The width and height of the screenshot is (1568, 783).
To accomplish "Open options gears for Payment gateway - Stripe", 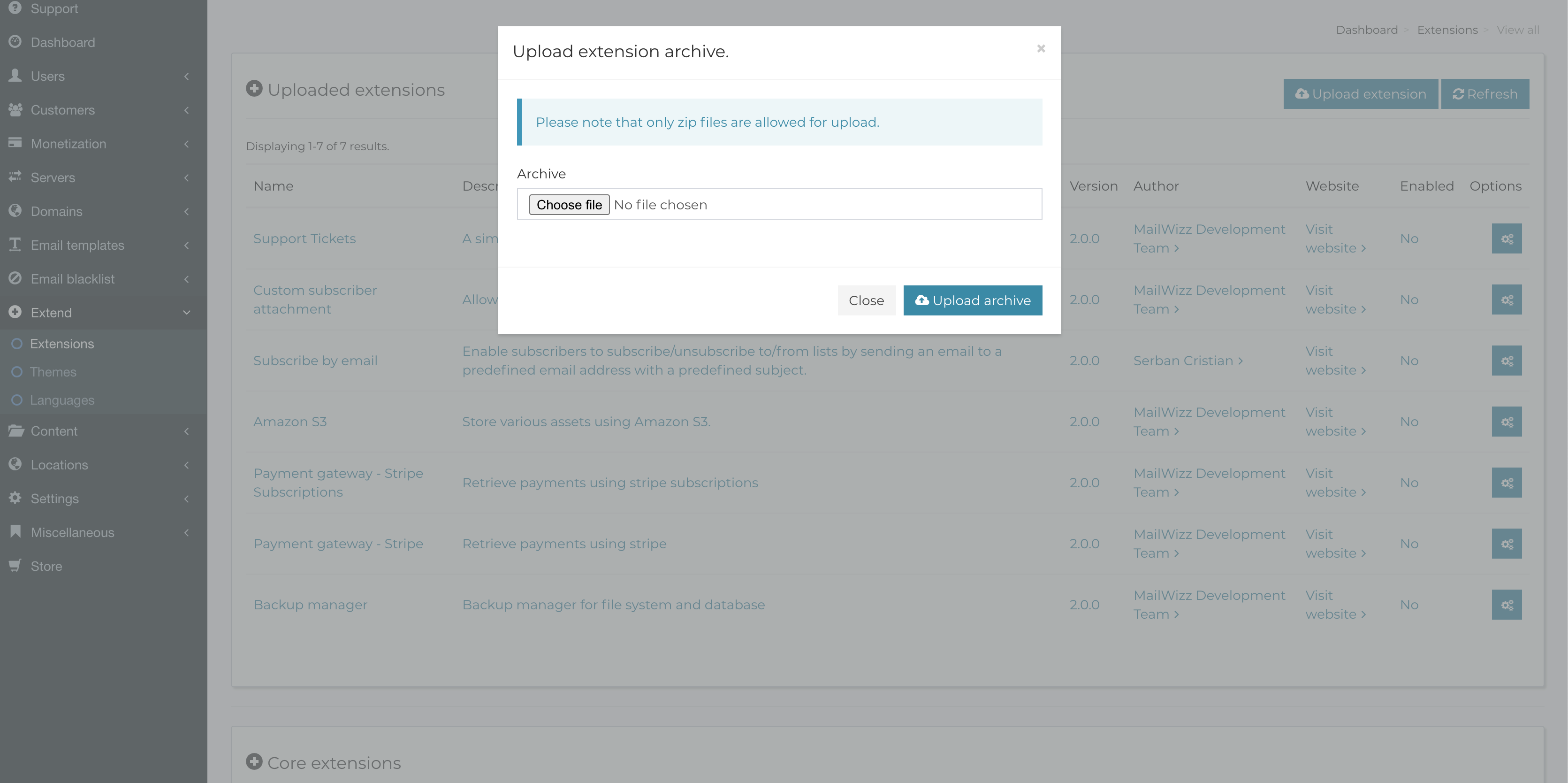I will pos(1507,544).
